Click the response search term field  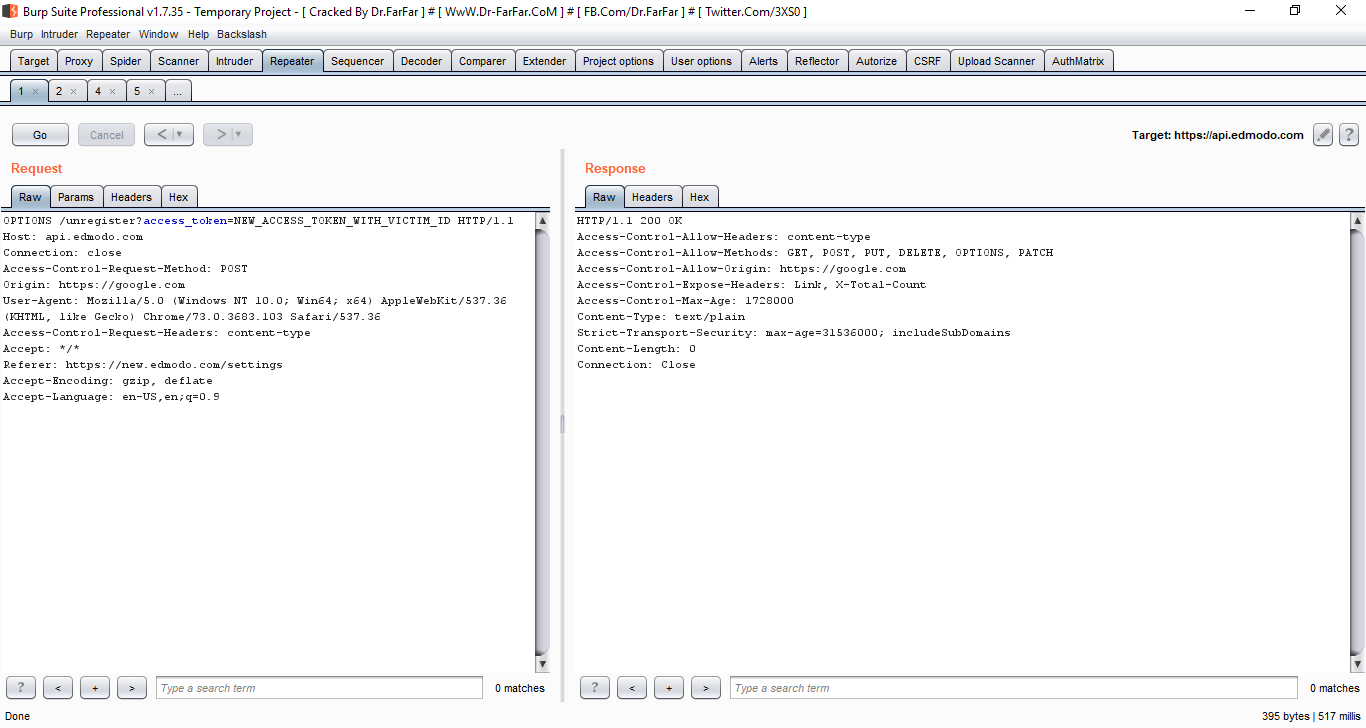click(1014, 688)
